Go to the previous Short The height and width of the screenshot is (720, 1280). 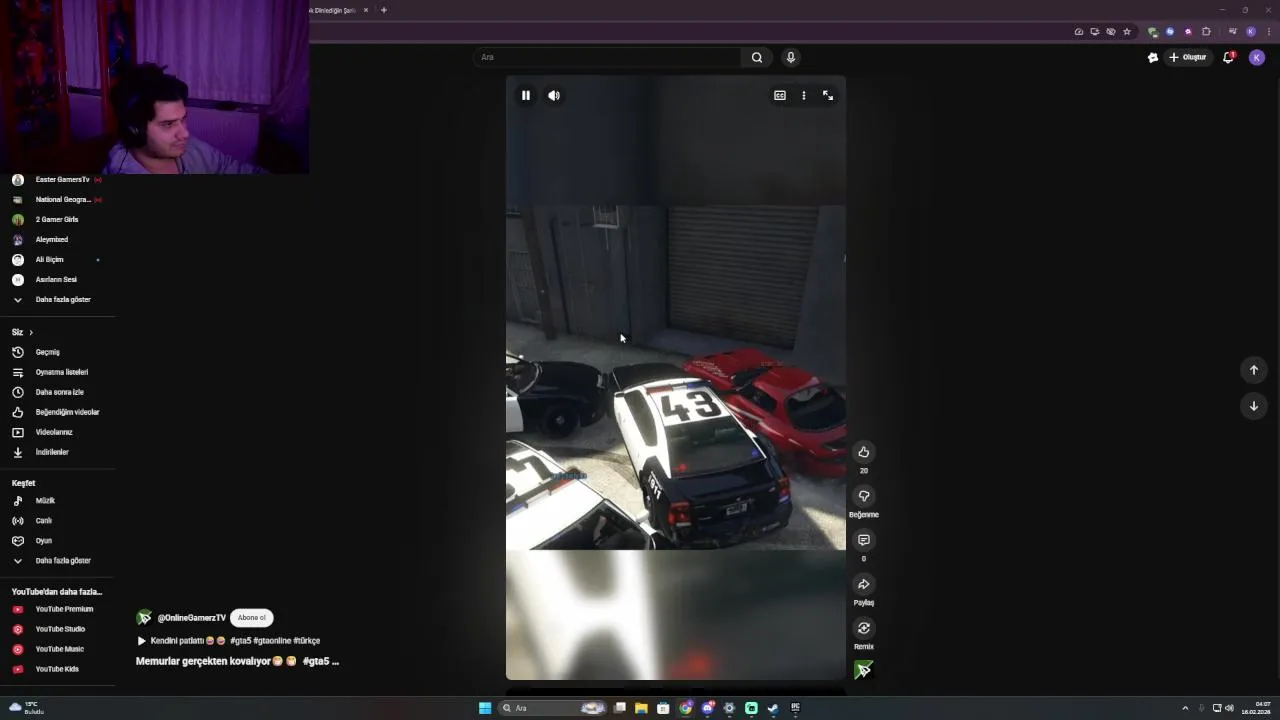pos(1254,370)
